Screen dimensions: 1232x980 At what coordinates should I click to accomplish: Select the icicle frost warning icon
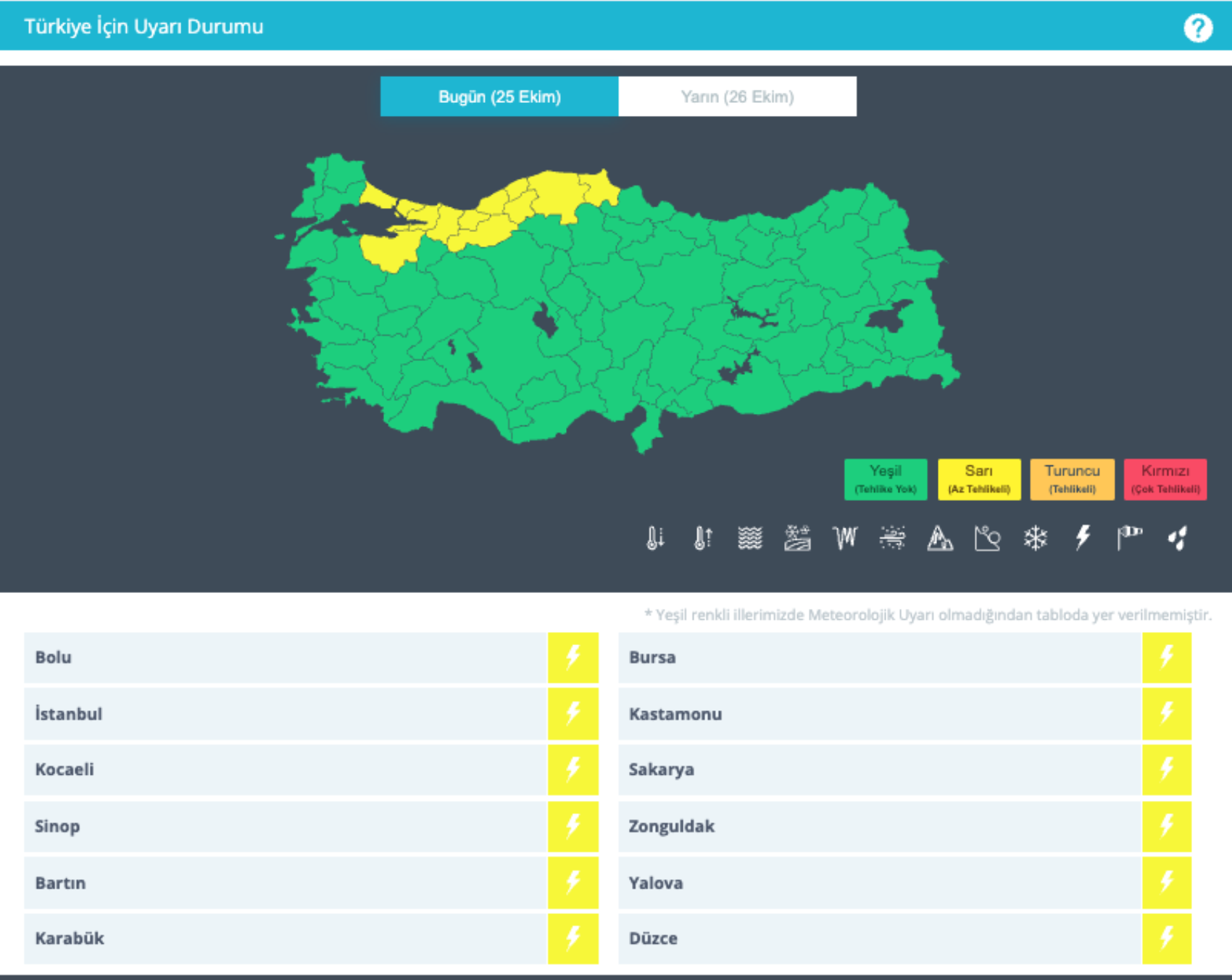click(x=845, y=539)
